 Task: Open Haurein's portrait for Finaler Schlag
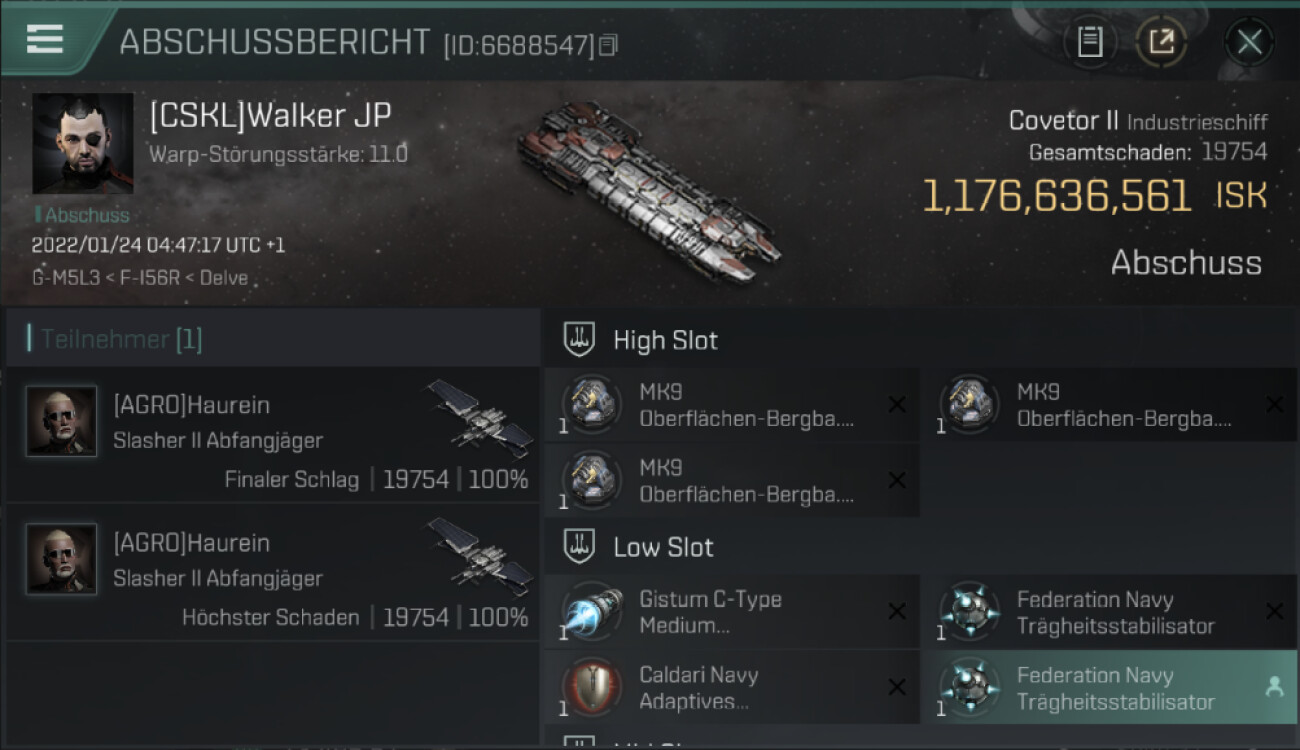click(x=62, y=421)
